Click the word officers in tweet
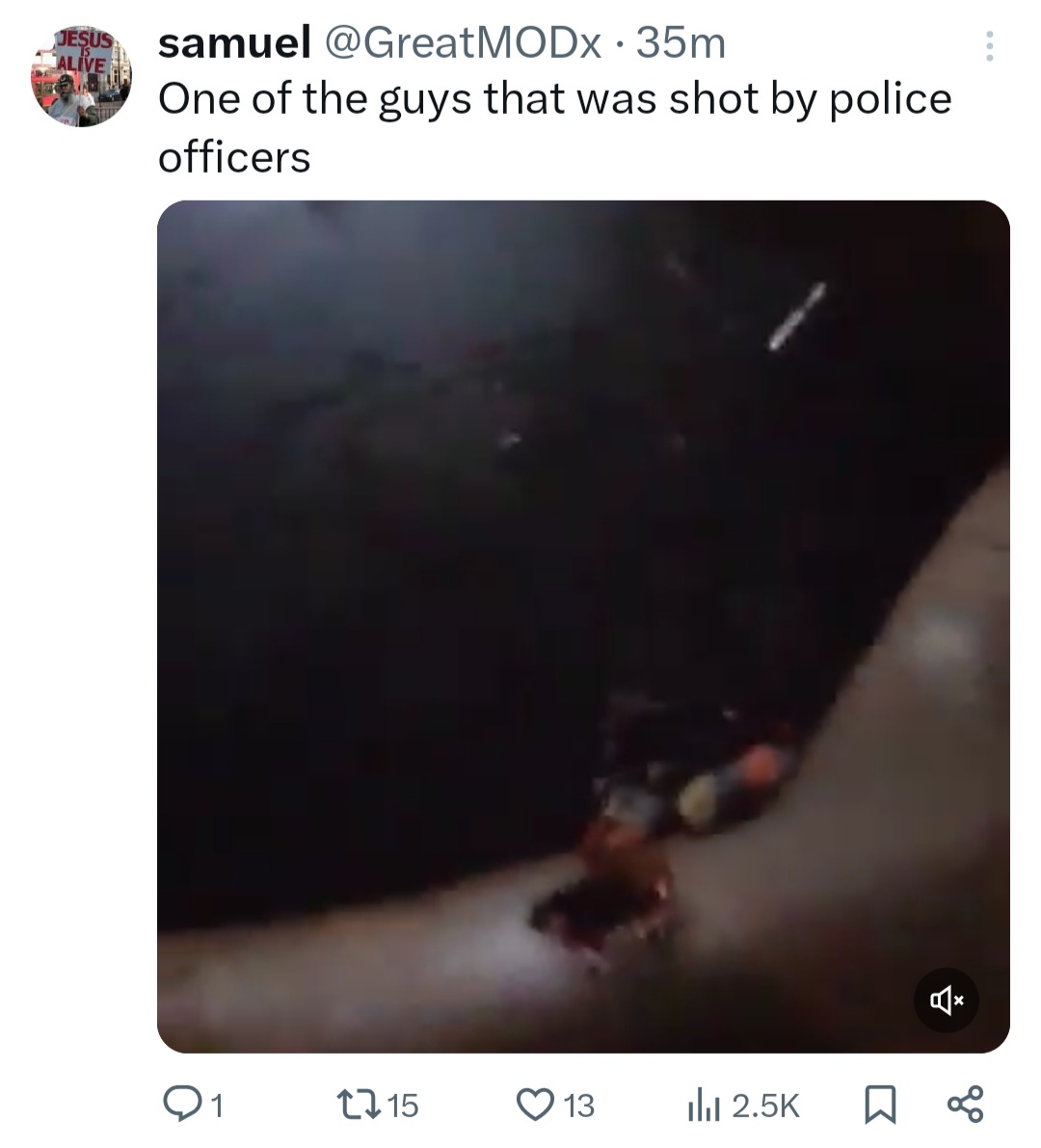 (234, 157)
